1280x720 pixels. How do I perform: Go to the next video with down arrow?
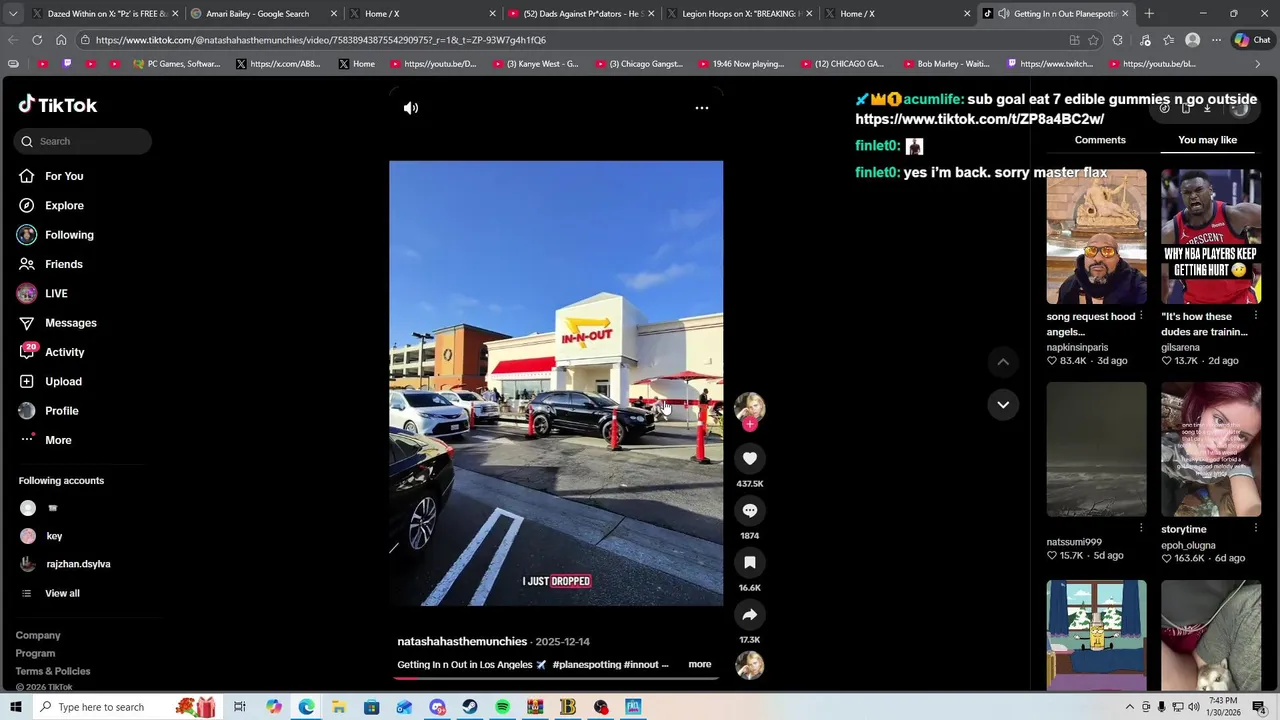click(x=1003, y=404)
